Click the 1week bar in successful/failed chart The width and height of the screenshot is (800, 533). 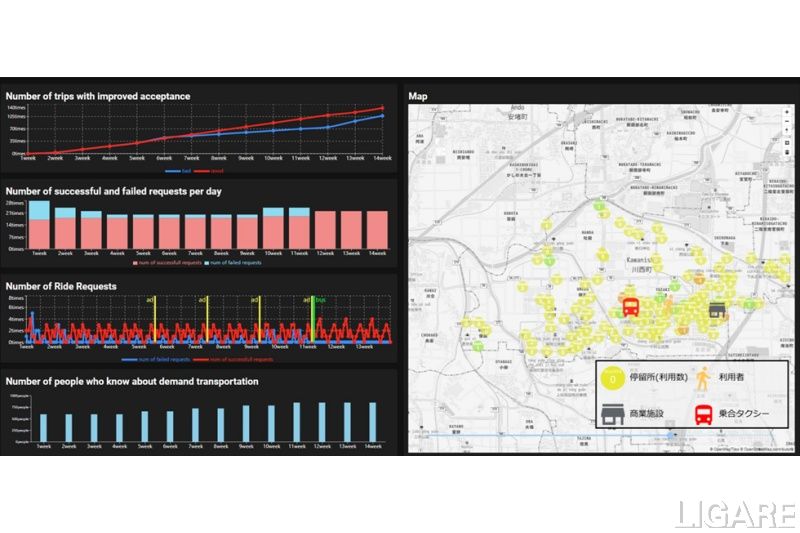point(40,225)
